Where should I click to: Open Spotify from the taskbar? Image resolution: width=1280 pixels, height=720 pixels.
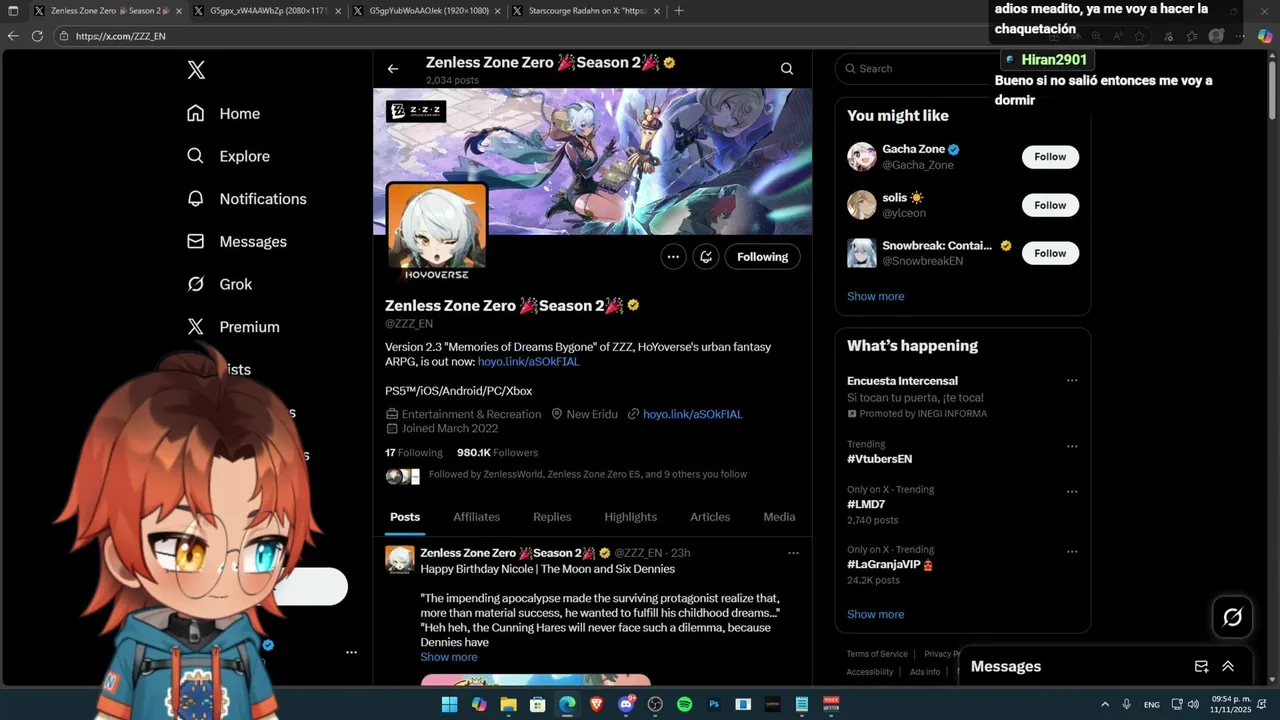click(x=684, y=704)
